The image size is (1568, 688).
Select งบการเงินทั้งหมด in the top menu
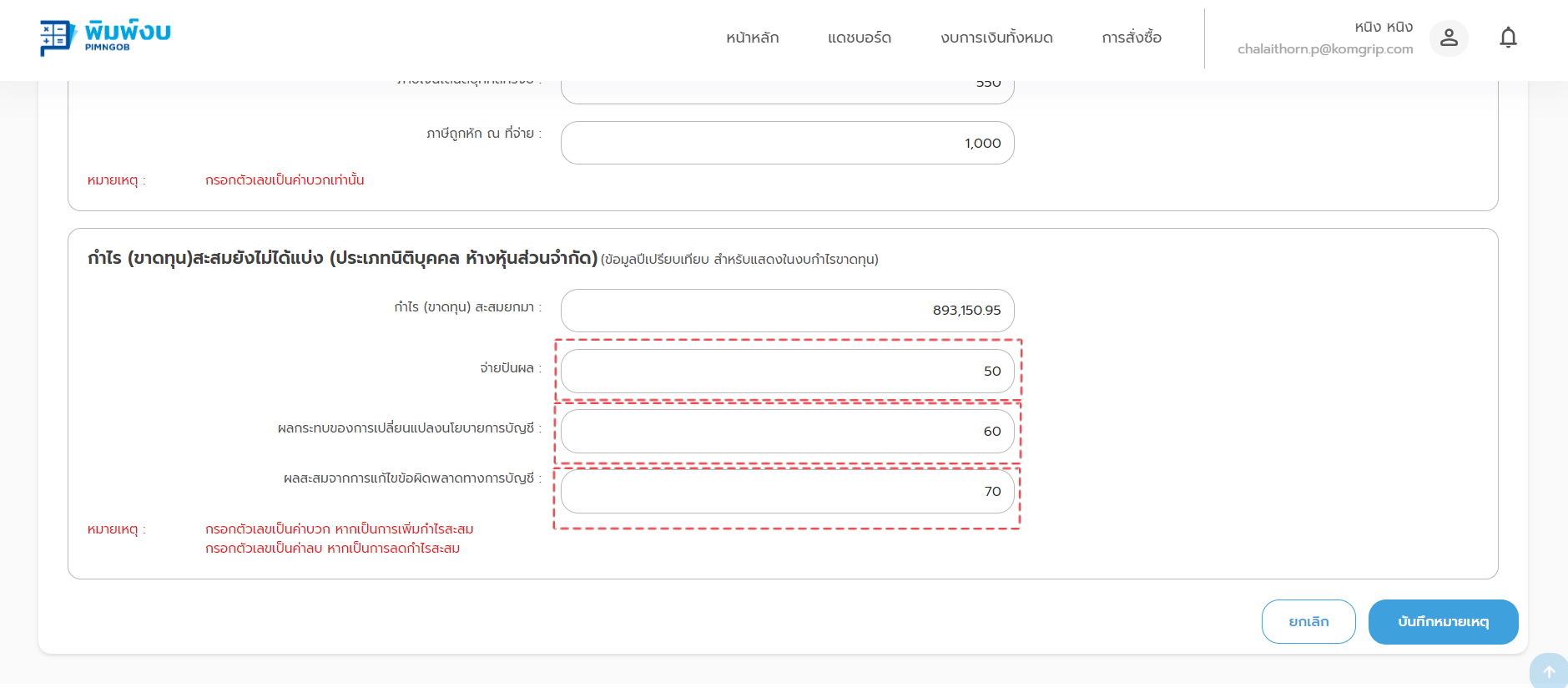(x=996, y=38)
